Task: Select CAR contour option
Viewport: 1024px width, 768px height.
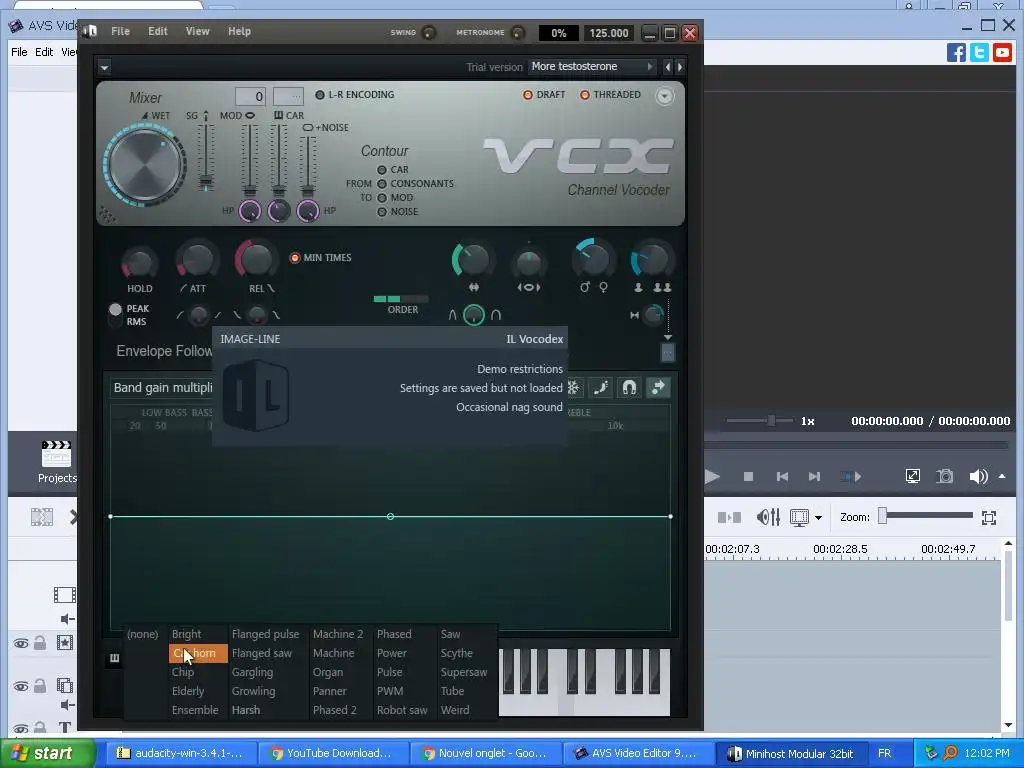Action: [392, 170]
